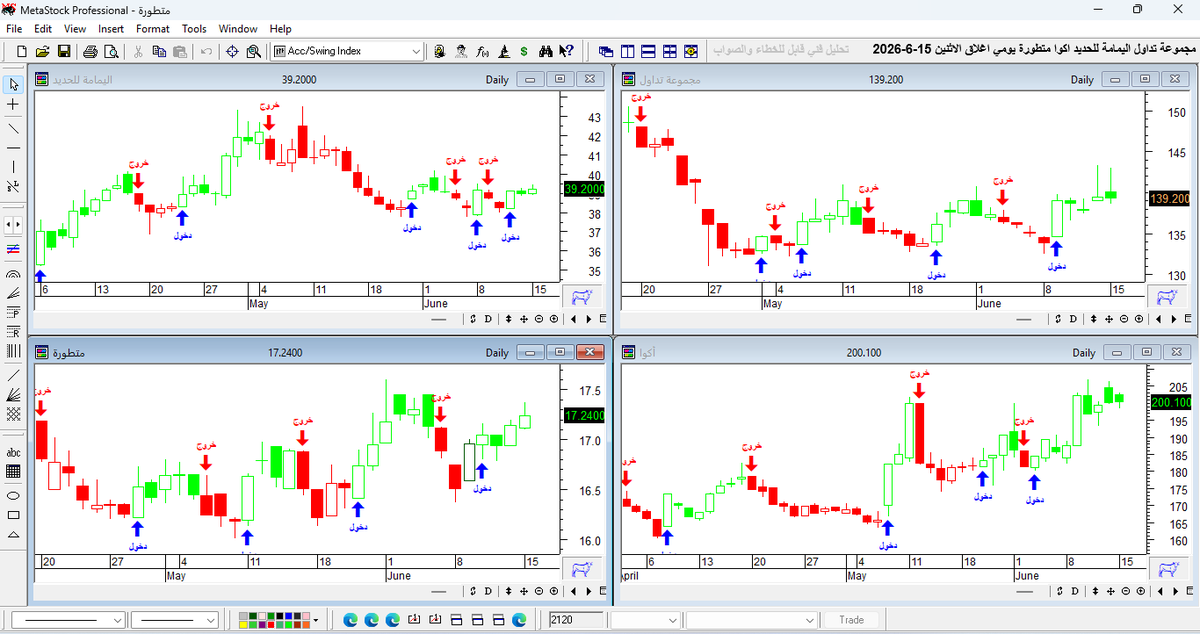Maximize the أكوا chart window
1200x634 pixels.
[x=1146, y=353]
